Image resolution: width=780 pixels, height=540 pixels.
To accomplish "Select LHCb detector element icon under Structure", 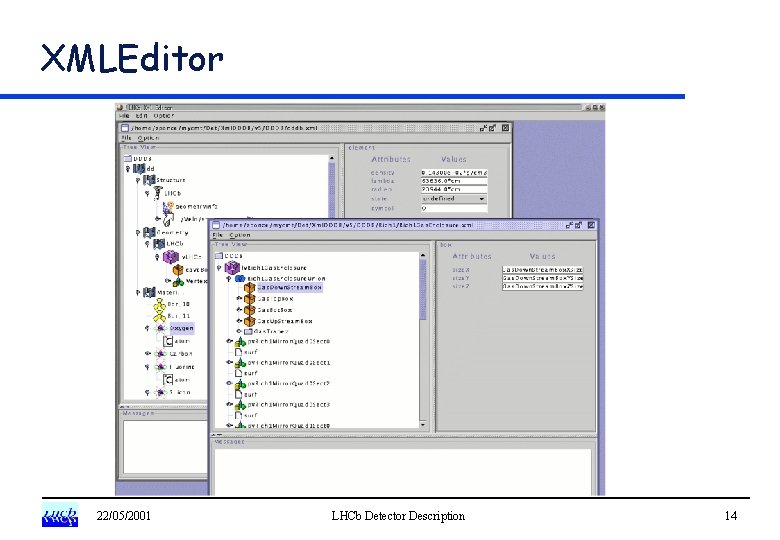I will pos(158,193).
